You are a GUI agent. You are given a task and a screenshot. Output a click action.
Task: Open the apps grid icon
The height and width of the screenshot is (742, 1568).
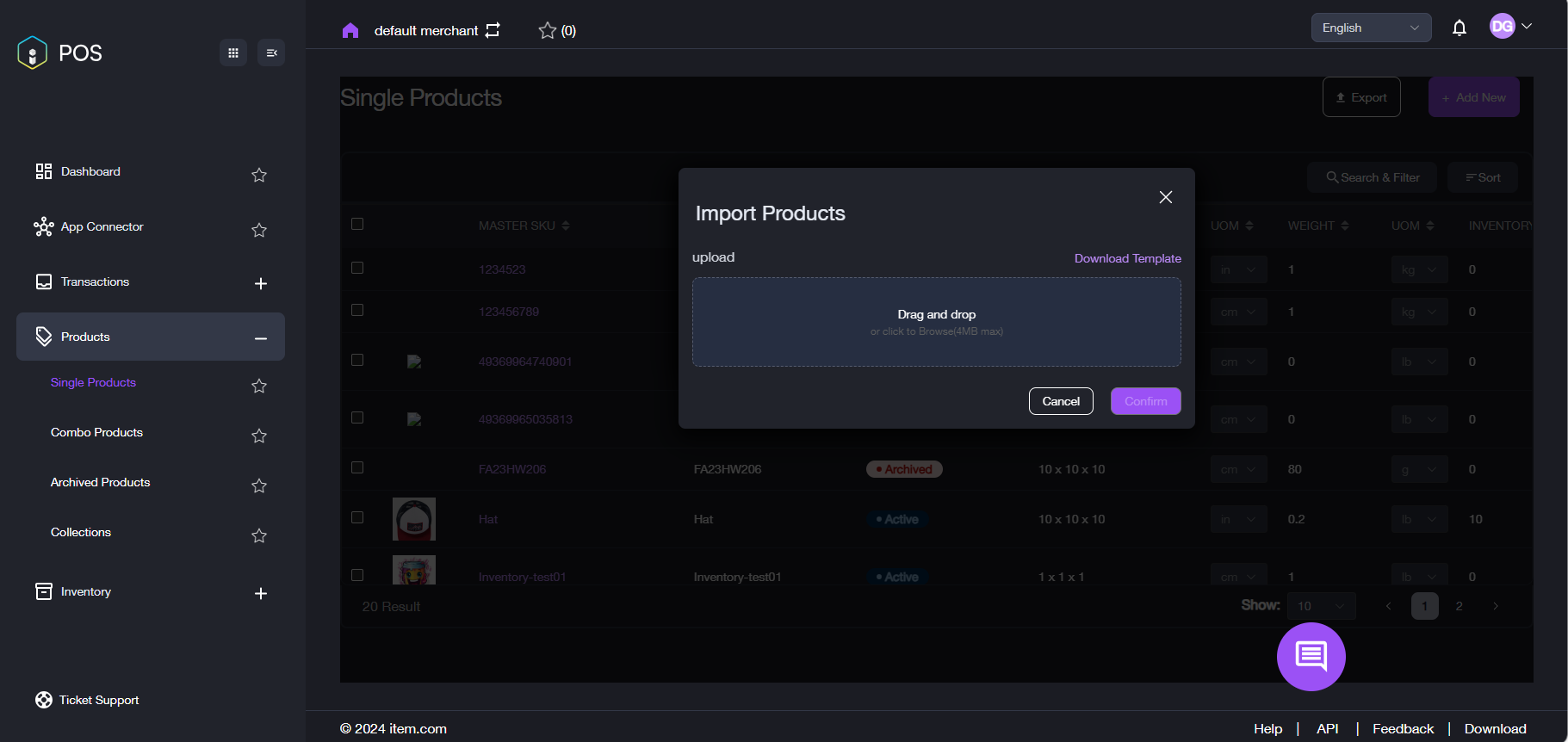coord(233,53)
